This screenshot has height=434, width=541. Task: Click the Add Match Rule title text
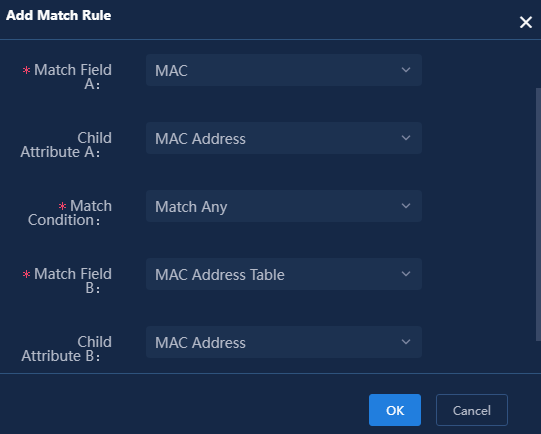pos(59,15)
